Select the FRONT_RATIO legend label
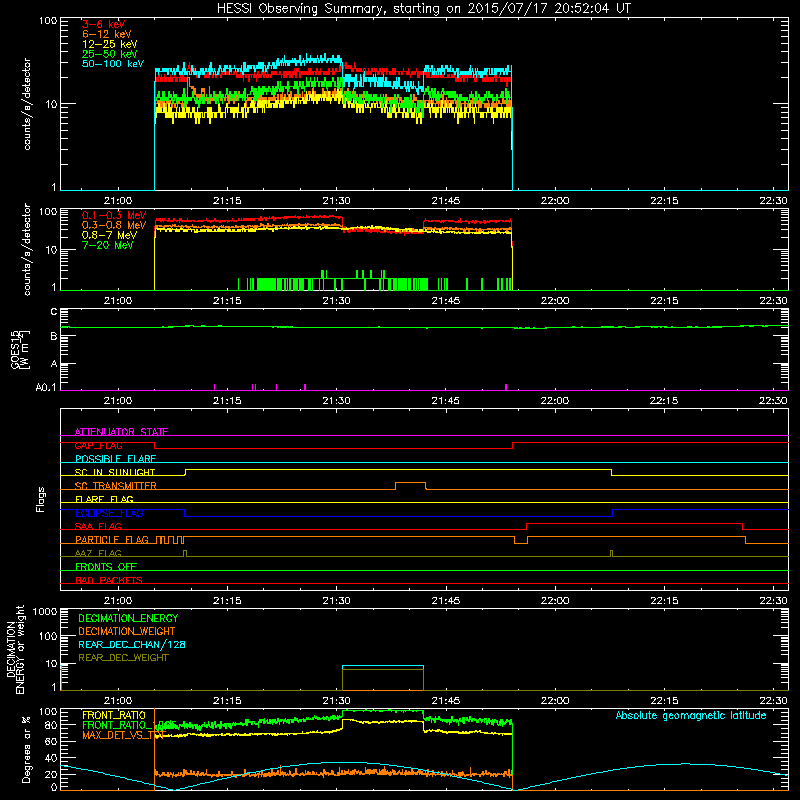The height and width of the screenshot is (800, 800). 114,715
